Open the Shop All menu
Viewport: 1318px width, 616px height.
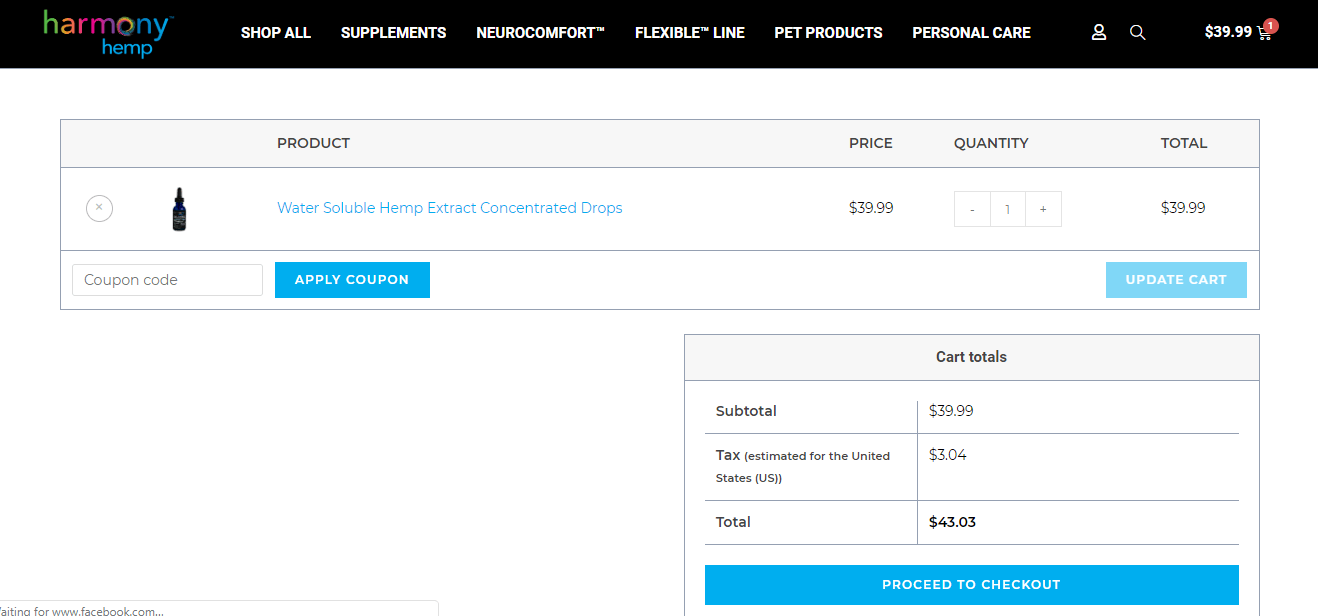pos(276,33)
